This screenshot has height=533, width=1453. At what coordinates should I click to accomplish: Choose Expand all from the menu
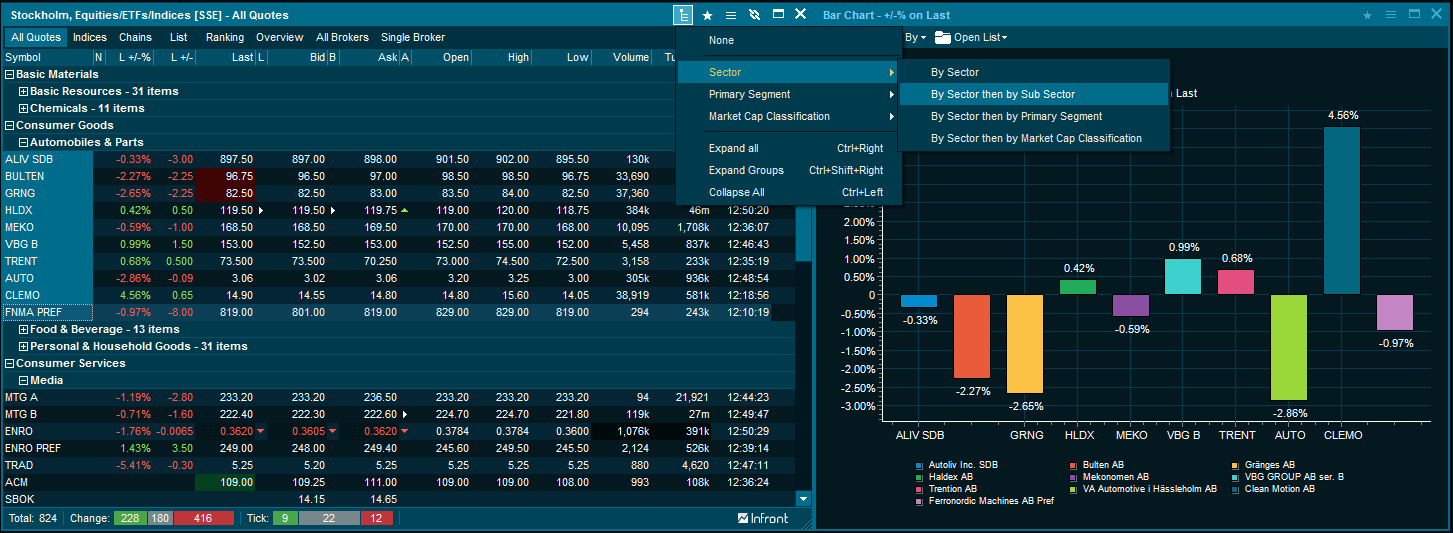790,148
